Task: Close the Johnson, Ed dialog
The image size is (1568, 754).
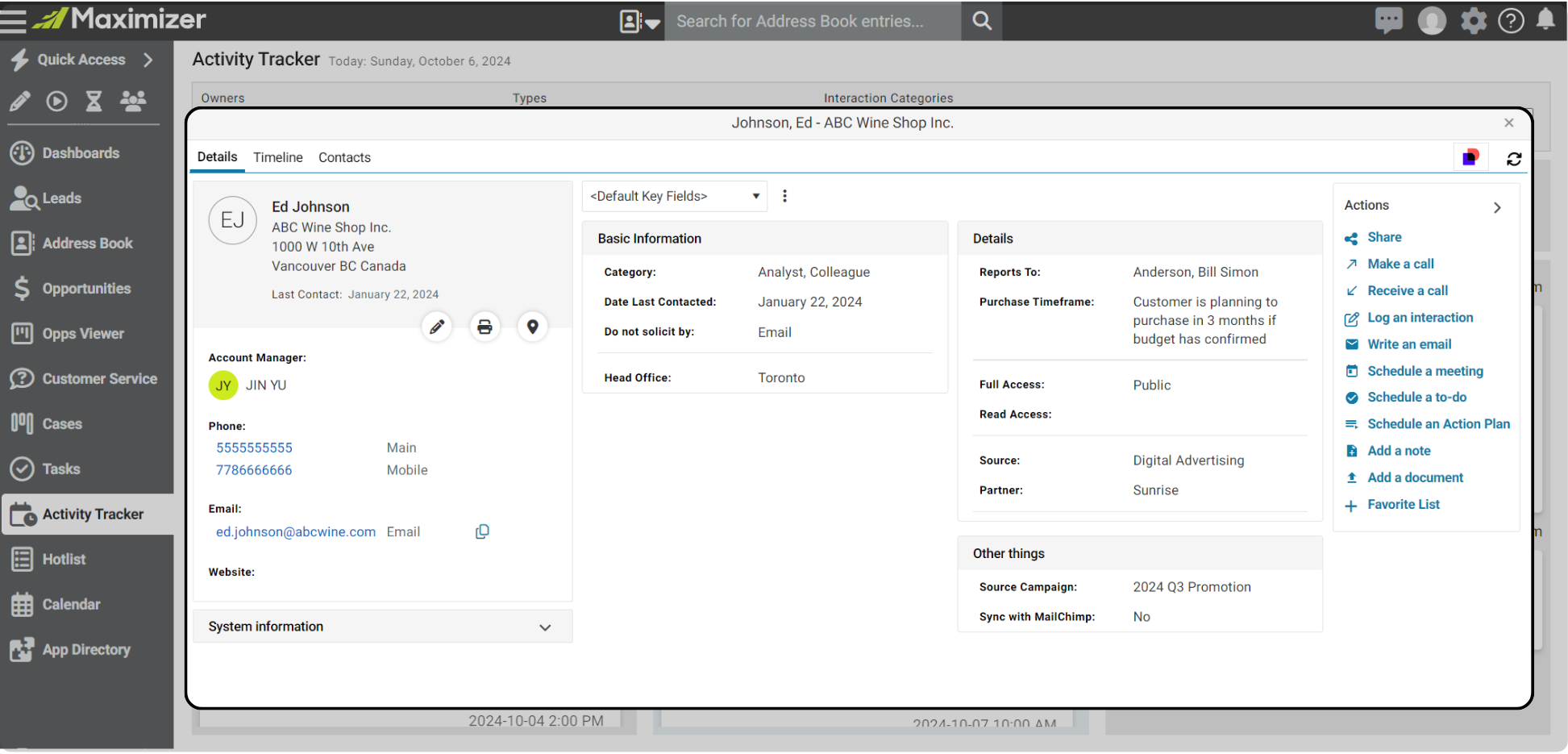Action: [1509, 123]
